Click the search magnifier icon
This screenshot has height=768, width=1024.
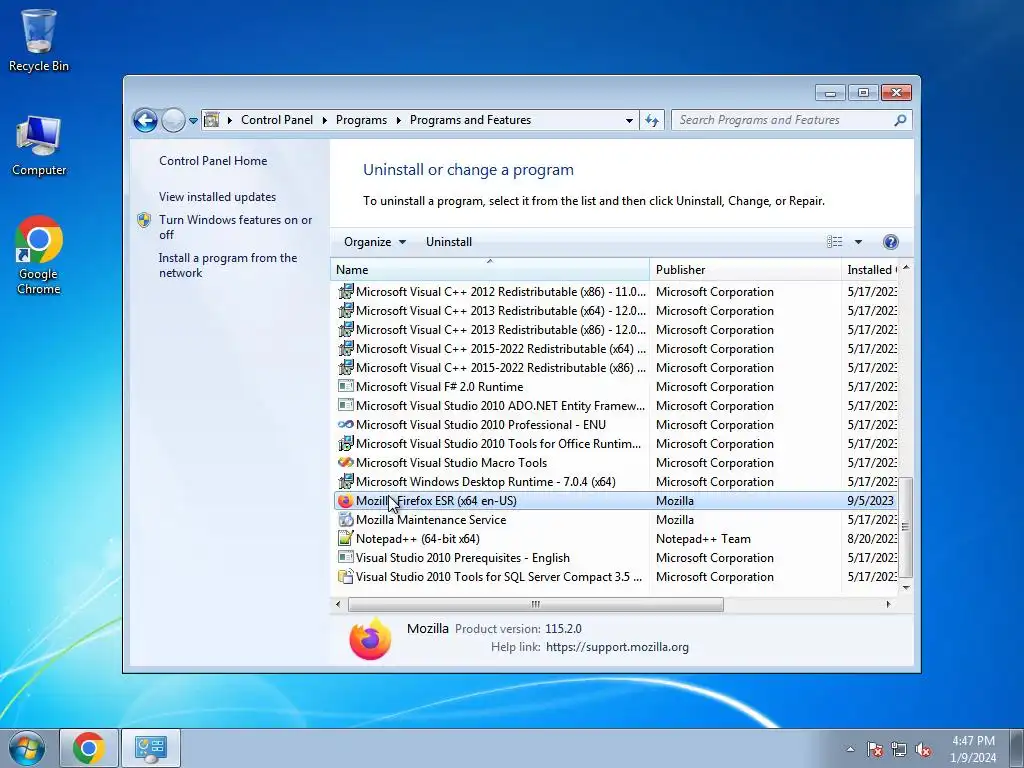(900, 120)
